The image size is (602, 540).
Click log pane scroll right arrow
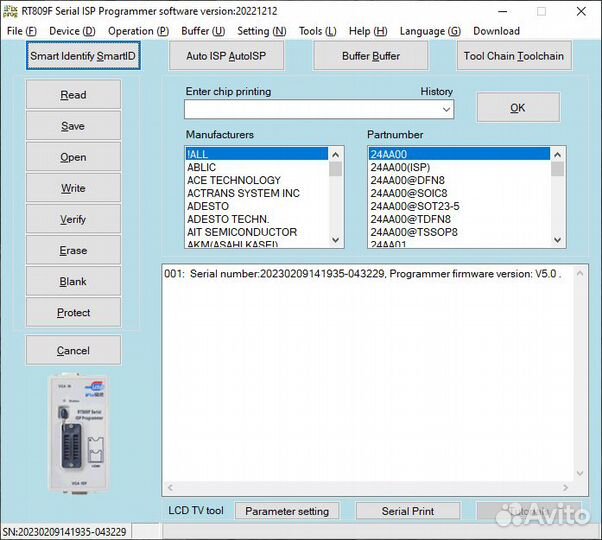point(565,487)
